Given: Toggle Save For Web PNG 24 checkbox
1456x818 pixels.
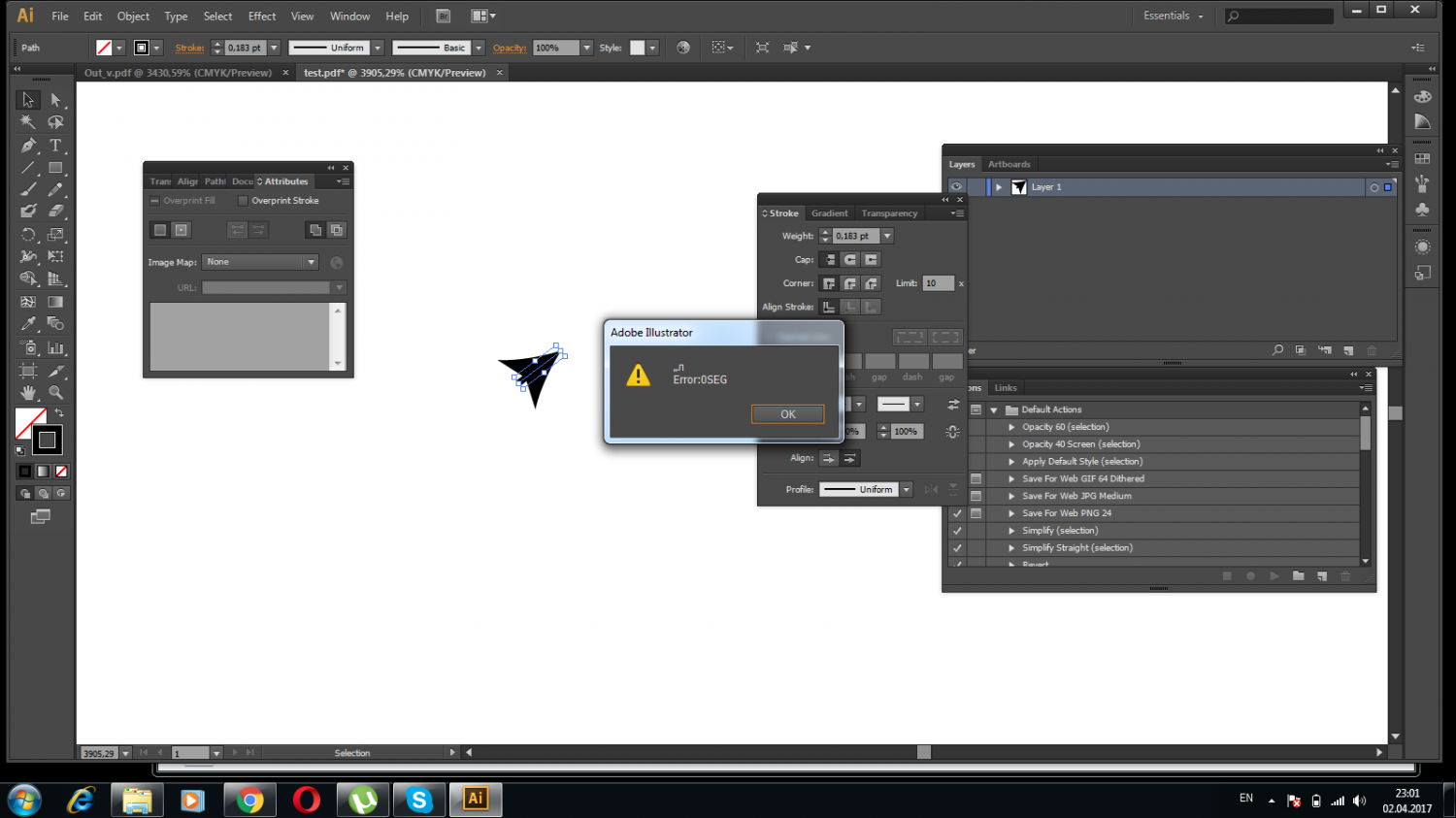Looking at the screenshot, I should 957,513.
